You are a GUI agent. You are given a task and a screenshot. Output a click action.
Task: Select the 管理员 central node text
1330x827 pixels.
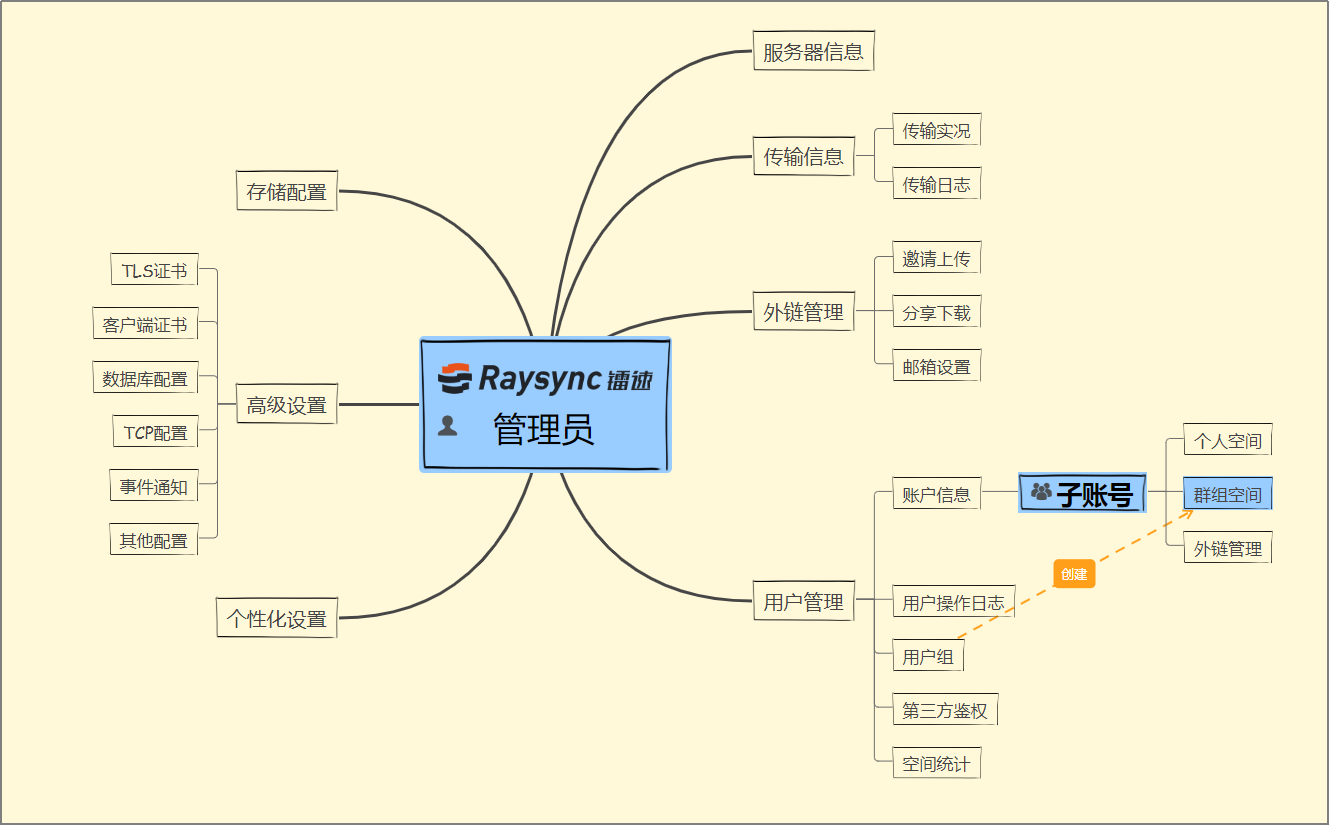544,430
